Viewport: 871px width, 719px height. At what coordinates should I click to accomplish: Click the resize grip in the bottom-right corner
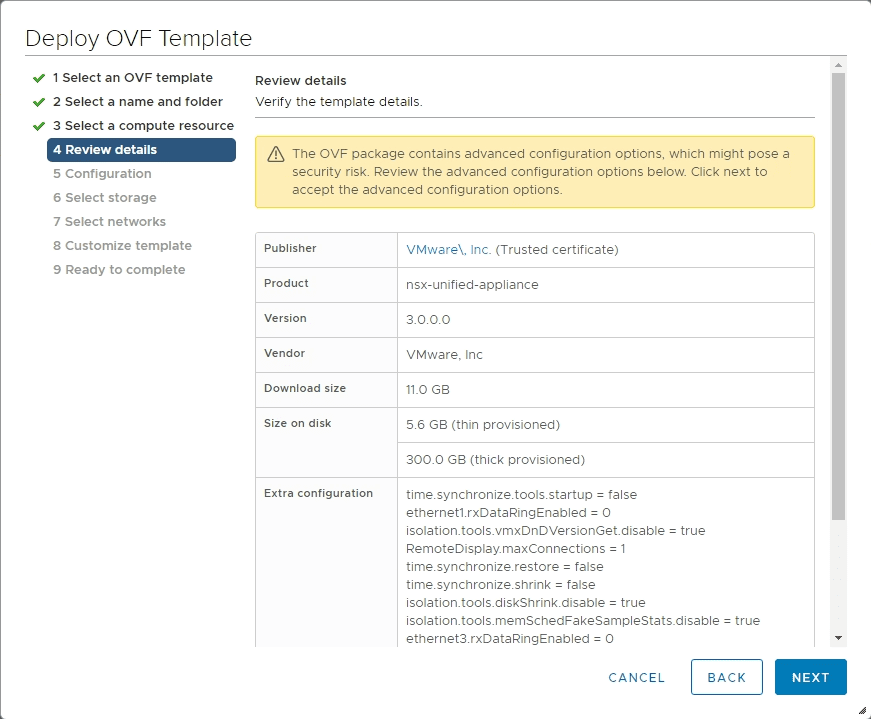pos(864,712)
